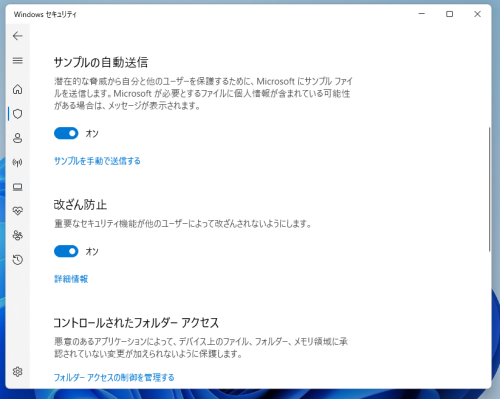Open 詳細情報 link under 改ざん防止

pos(71,279)
